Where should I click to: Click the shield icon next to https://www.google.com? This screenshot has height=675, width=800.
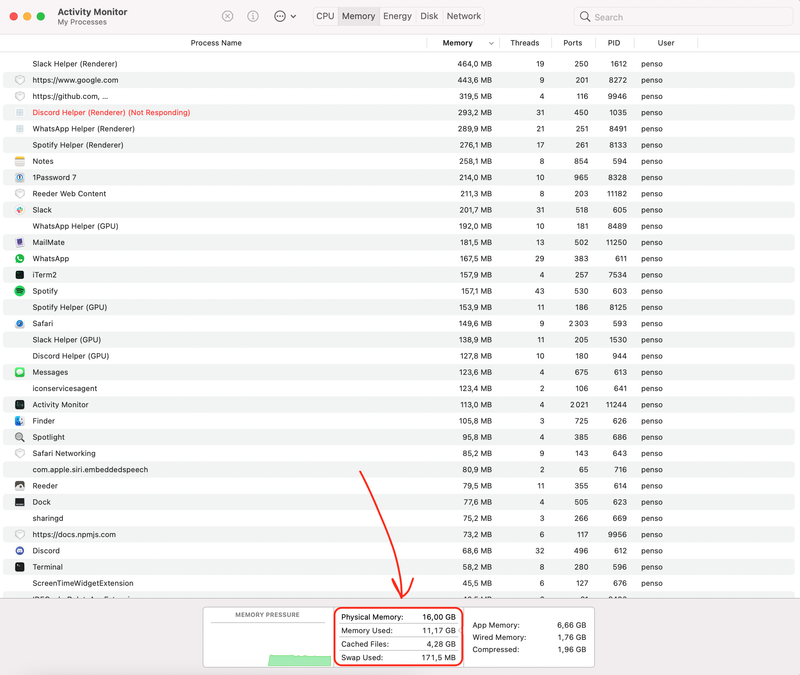20,80
